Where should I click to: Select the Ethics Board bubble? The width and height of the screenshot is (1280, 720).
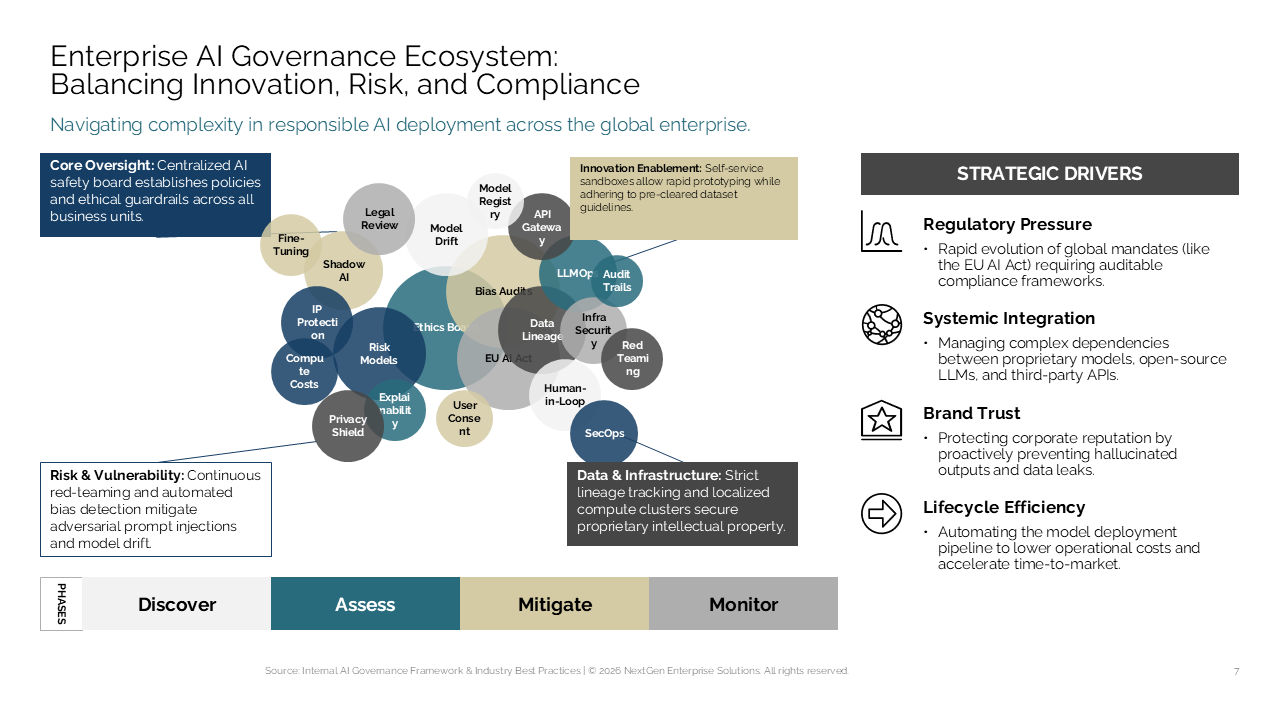tap(444, 328)
